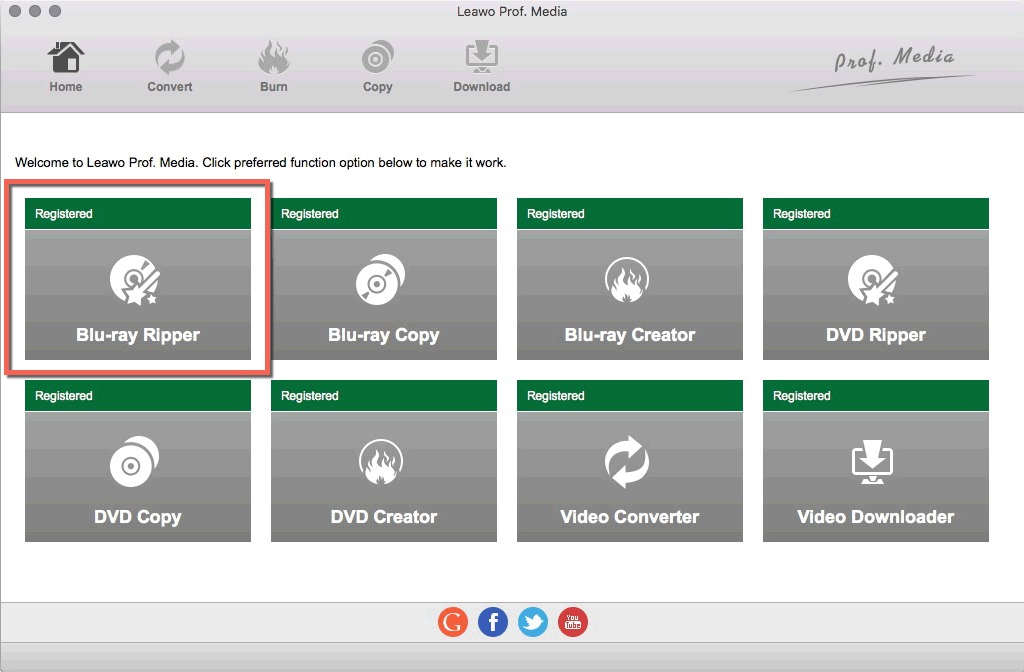The height and width of the screenshot is (672, 1024).
Task: Launch the DVD Ripper tile
Action: pos(876,279)
